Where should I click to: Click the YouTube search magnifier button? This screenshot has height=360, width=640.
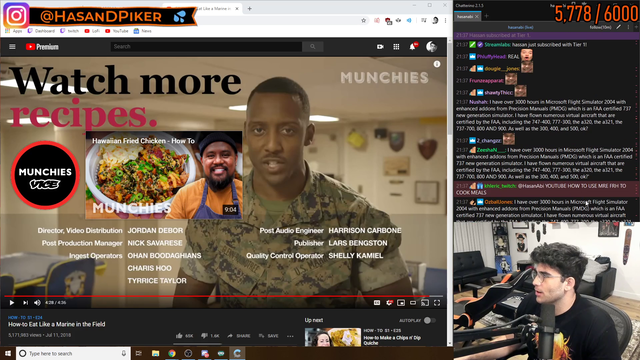(x=313, y=47)
